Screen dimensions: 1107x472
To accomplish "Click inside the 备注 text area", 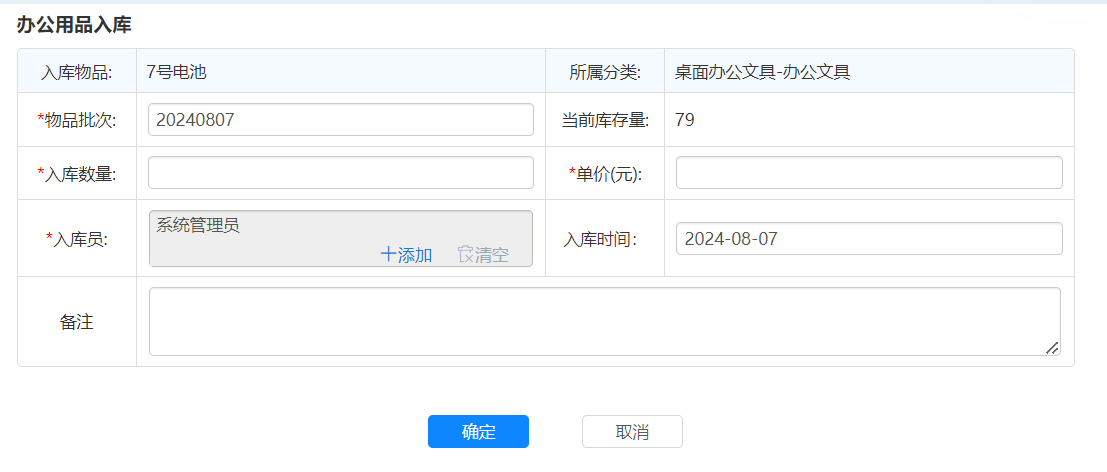I will click(604, 321).
